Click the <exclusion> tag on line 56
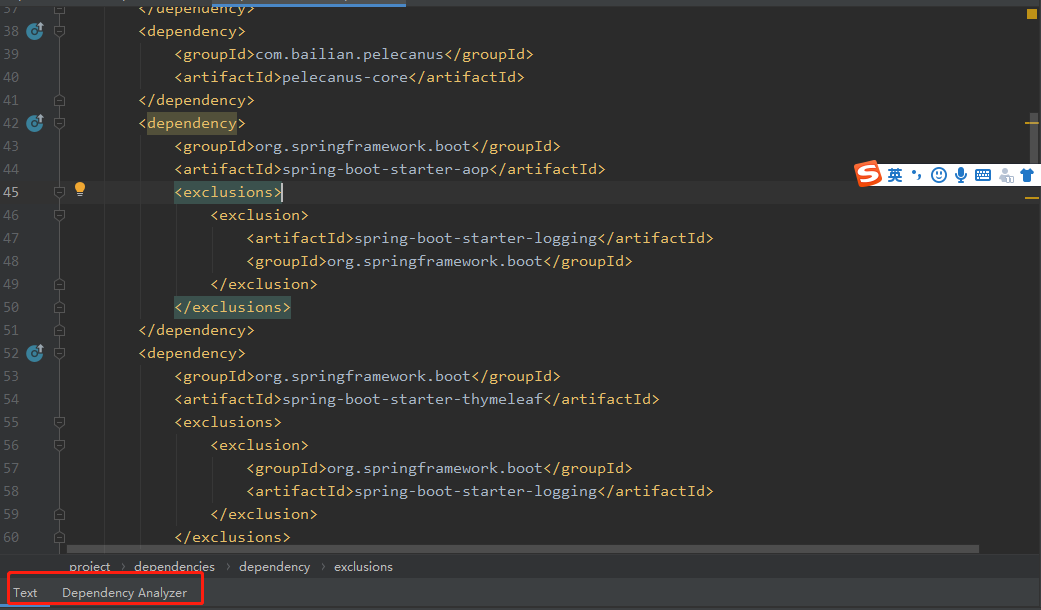1041x610 pixels. (260, 445)
